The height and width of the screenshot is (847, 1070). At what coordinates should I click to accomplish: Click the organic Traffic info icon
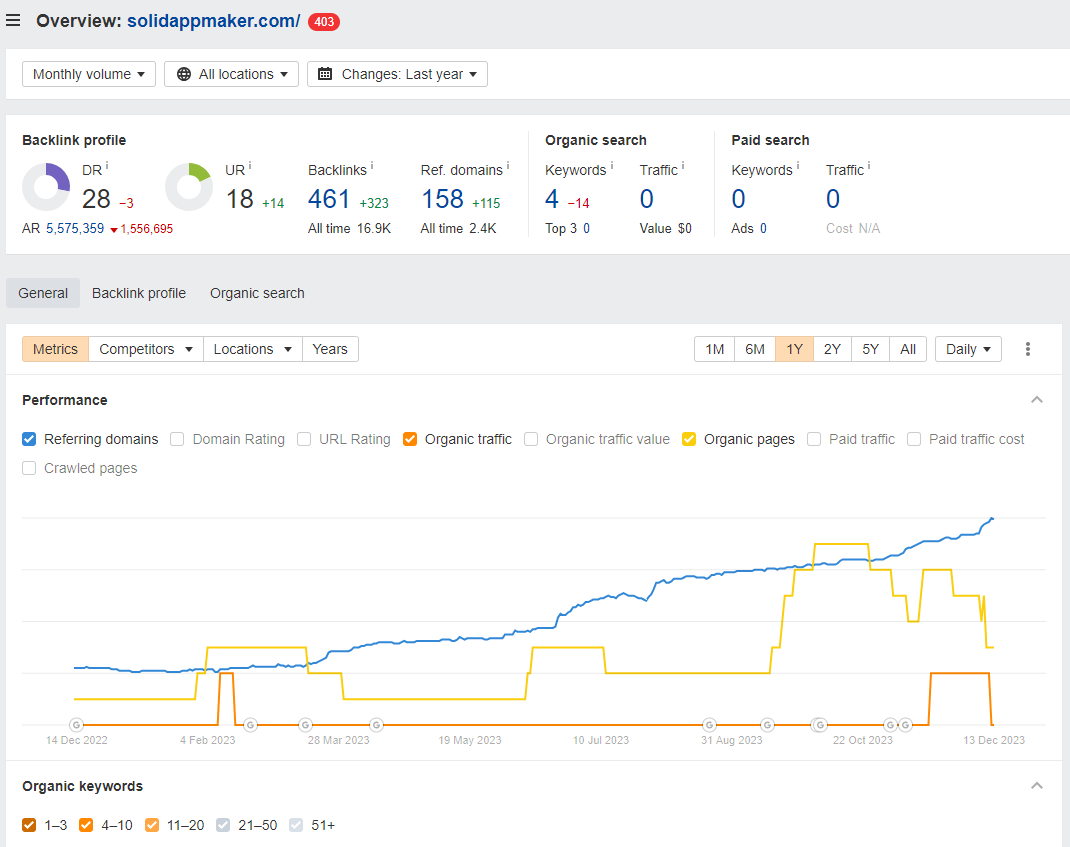683,166
